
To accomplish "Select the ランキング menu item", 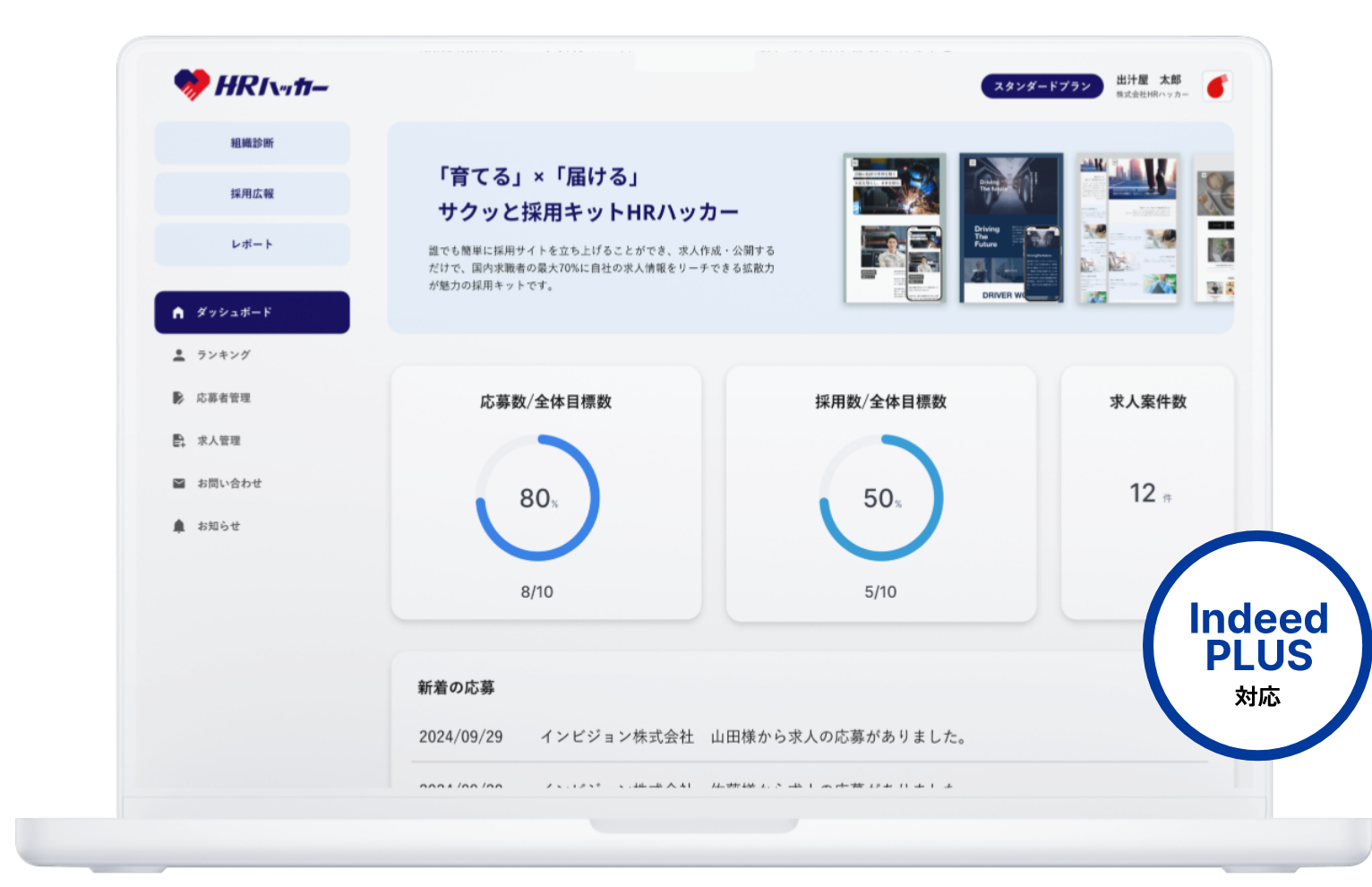I will point(224,355).
